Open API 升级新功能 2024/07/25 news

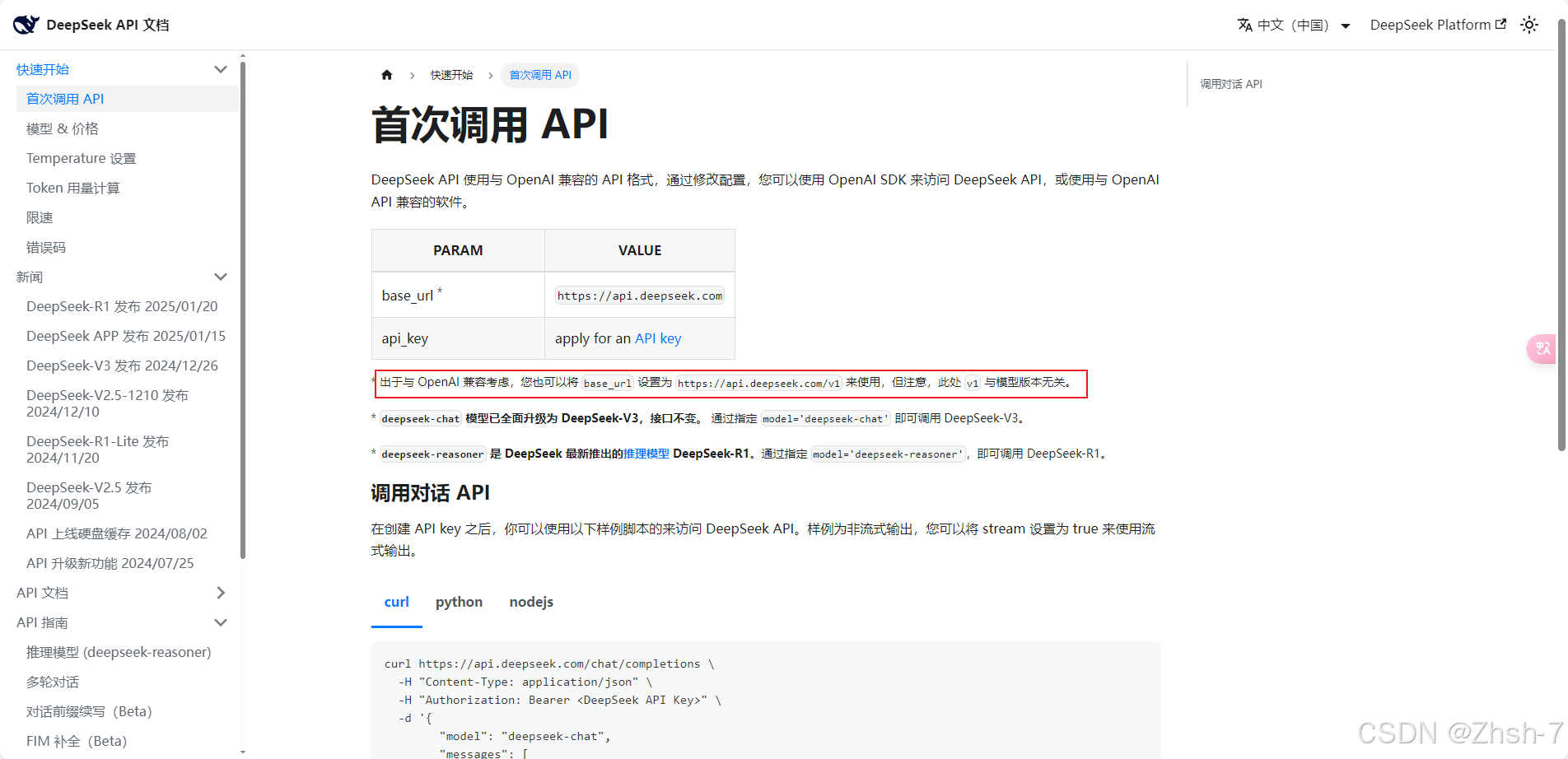(x=110, y=563)
